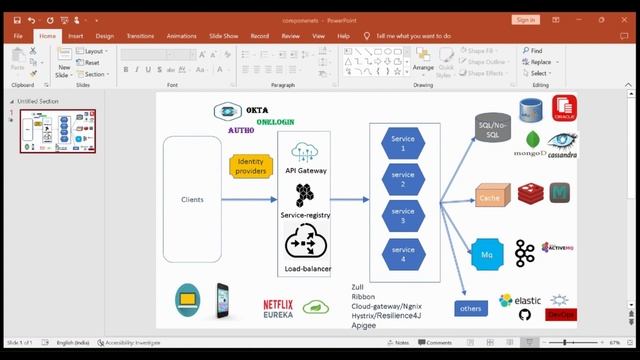Click the API Gateway cloud icon

pyautogui.click(x=304, y=153)
